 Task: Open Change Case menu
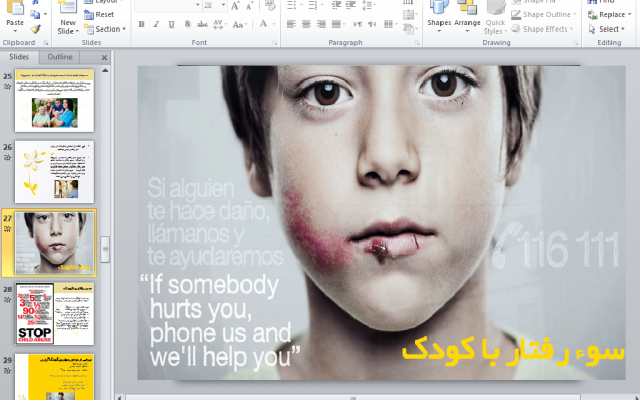click(240, 24)
